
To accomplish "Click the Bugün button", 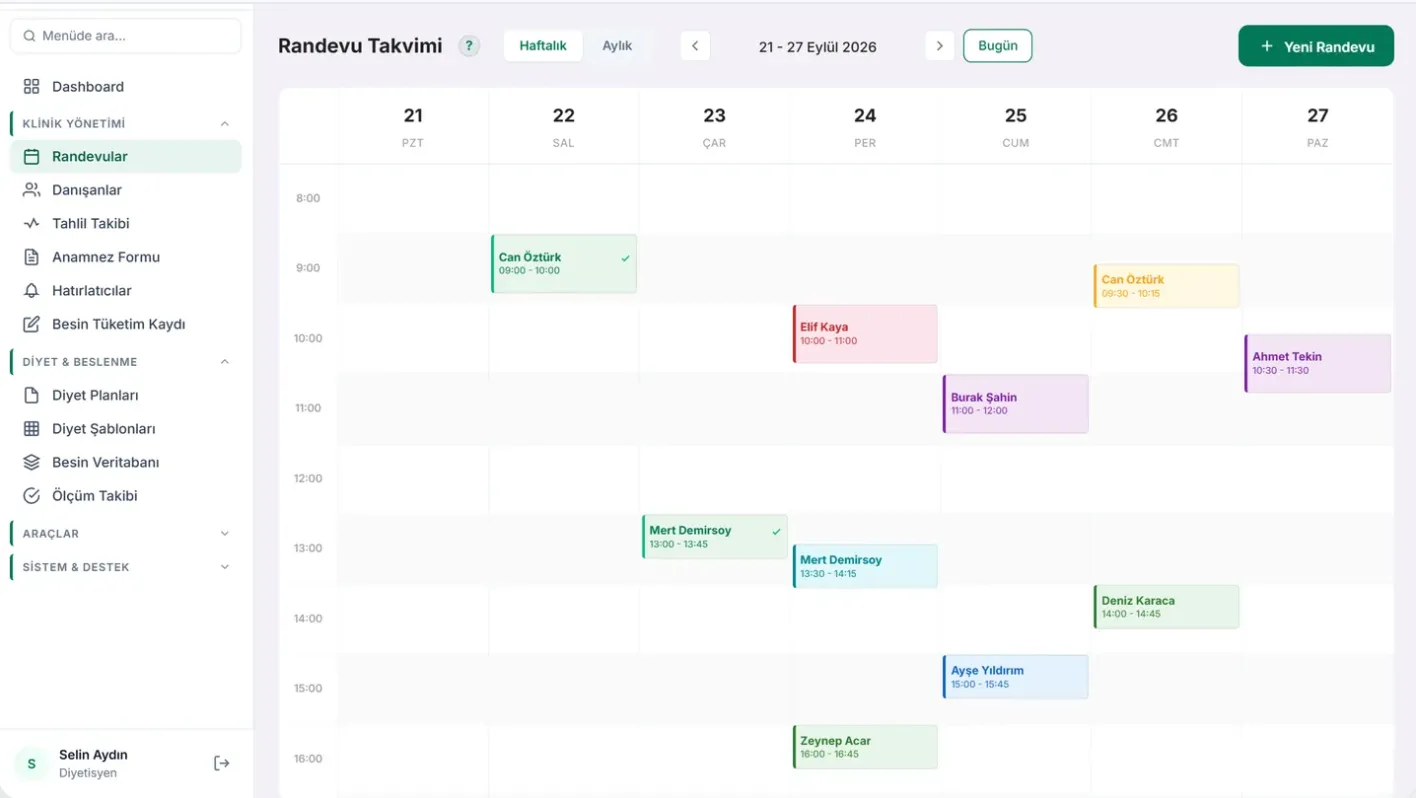I will pos(998,46).
